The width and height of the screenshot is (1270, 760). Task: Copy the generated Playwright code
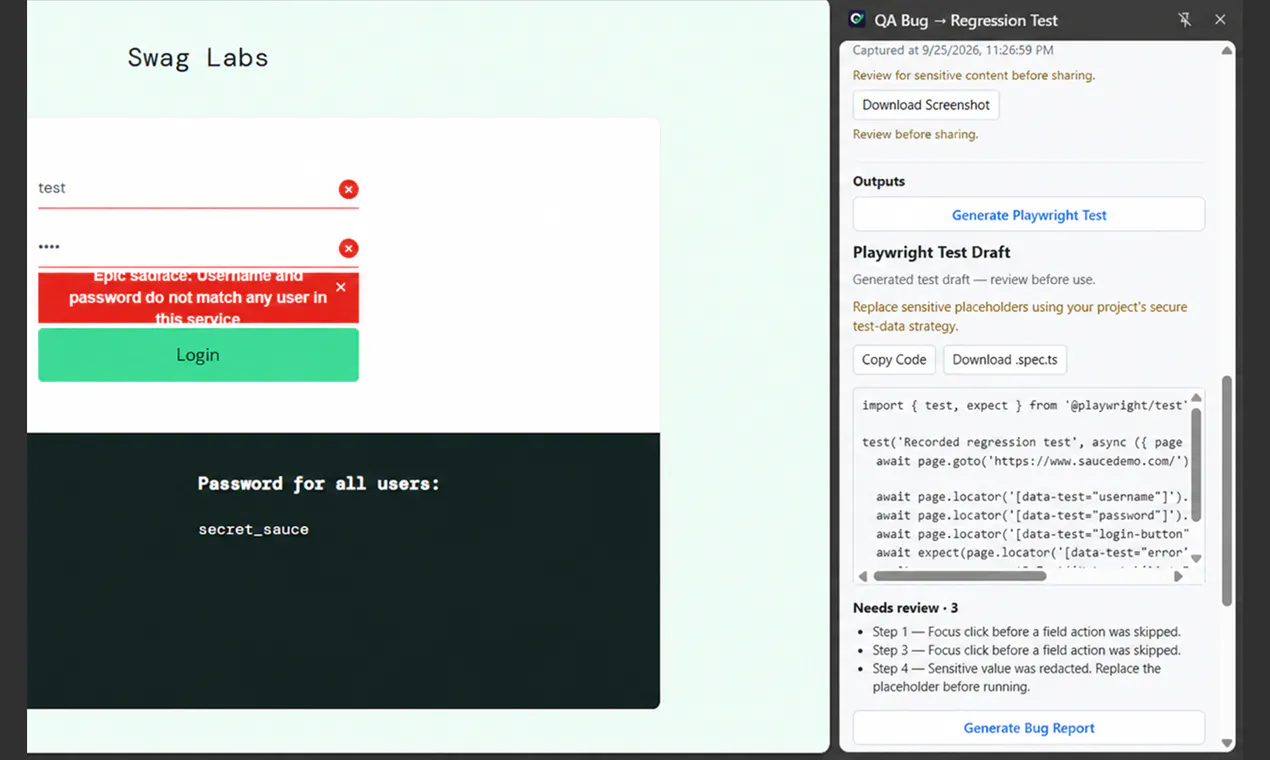coord(894,360)
